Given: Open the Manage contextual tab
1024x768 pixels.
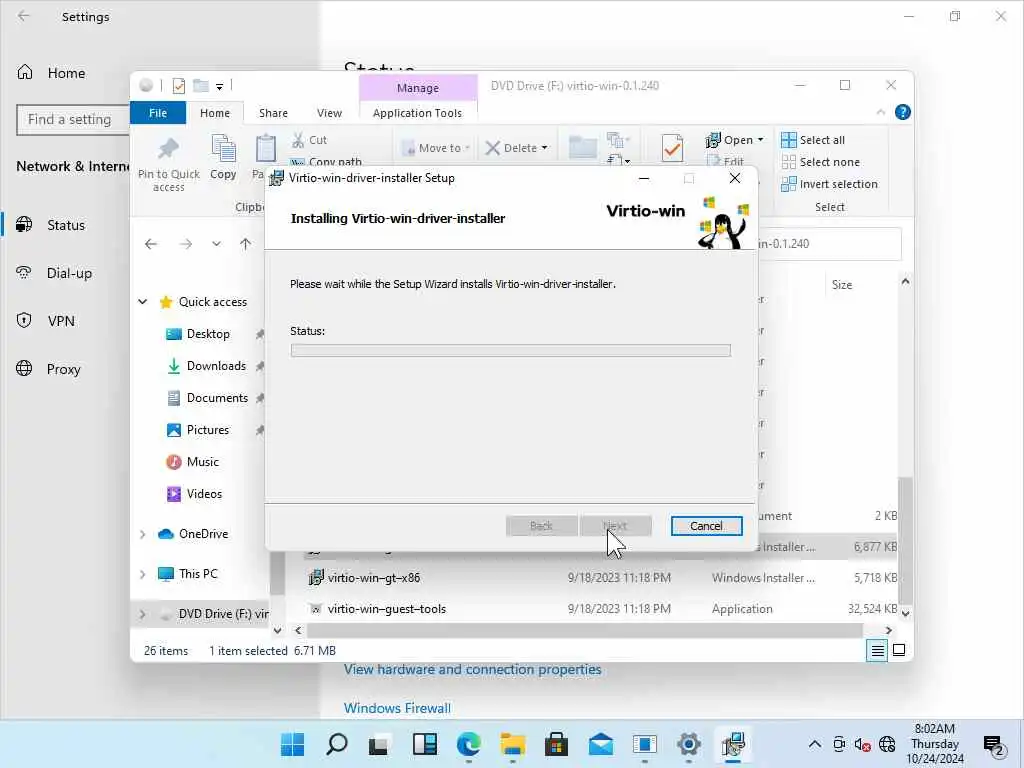Looking at the screenshot, I should pyautogui.click(x=418, y=88).
